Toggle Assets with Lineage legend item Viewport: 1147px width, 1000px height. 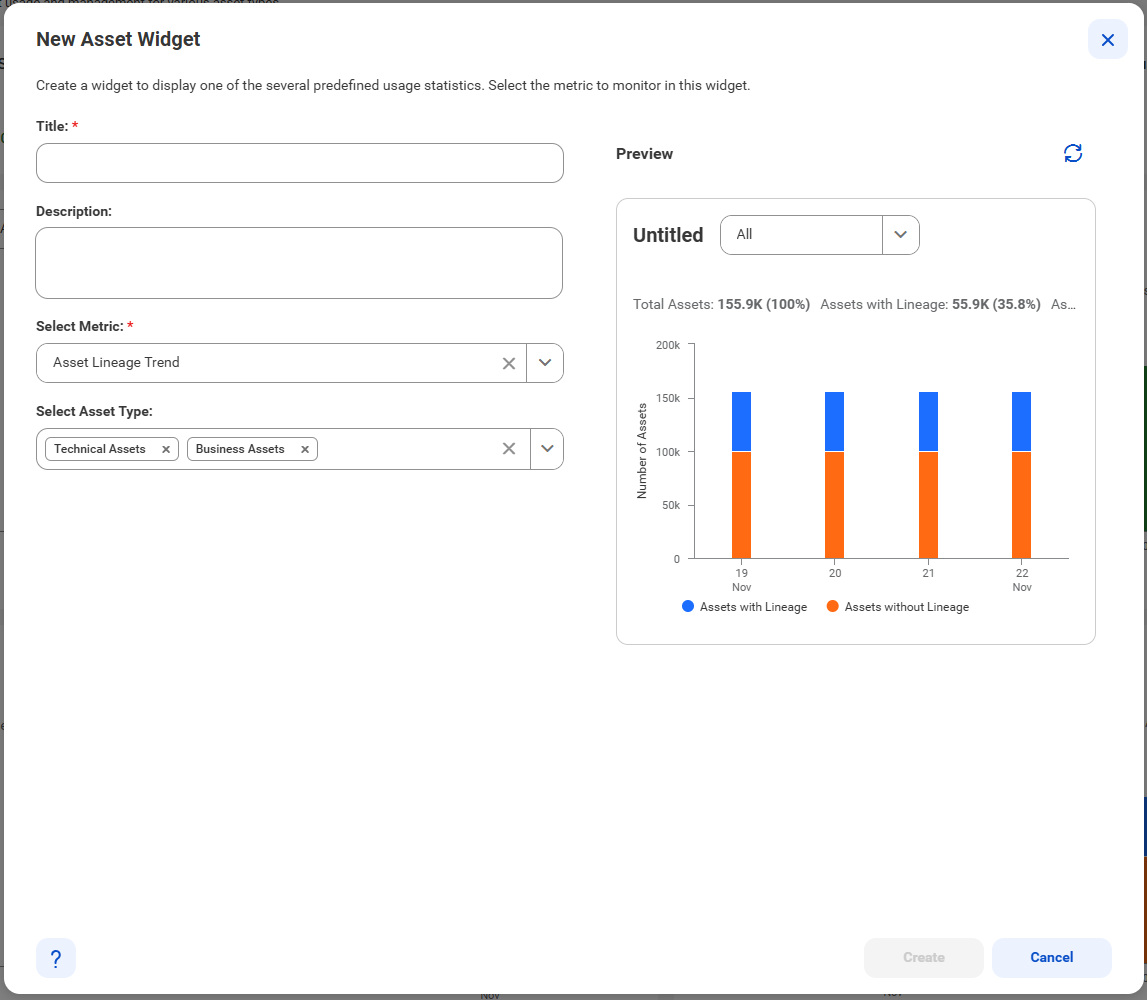tap(744, 607)
